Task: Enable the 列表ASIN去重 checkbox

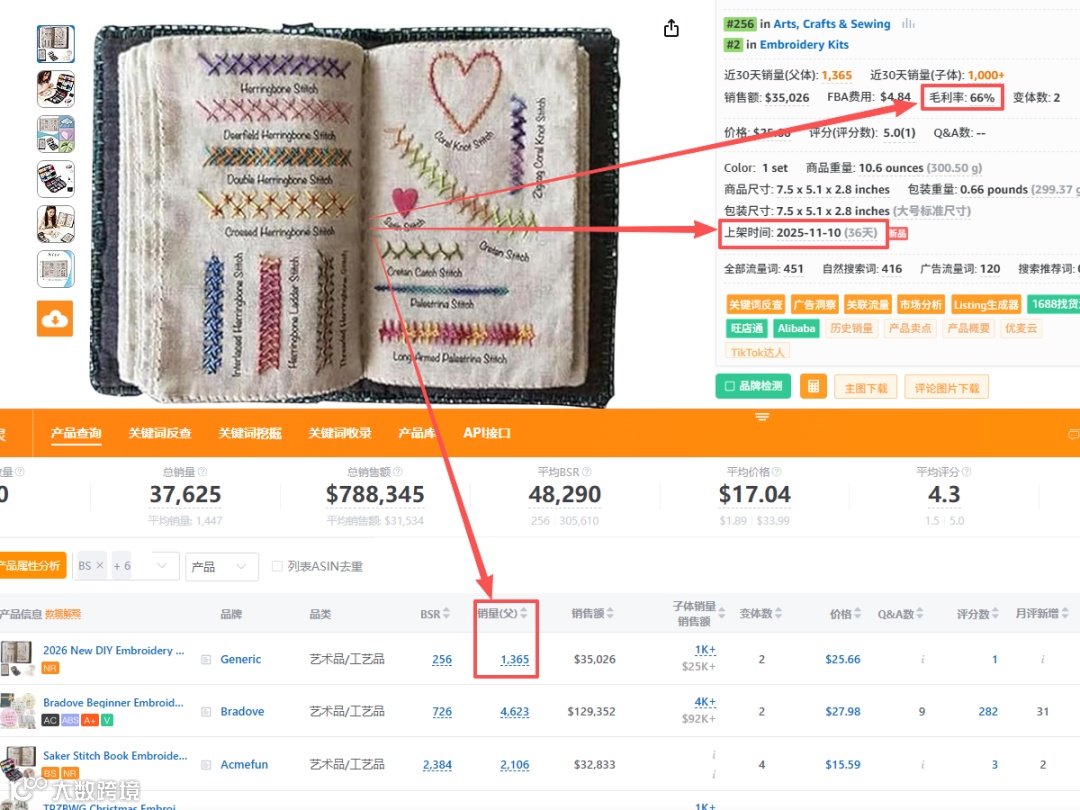Action: tap(277, 566)
